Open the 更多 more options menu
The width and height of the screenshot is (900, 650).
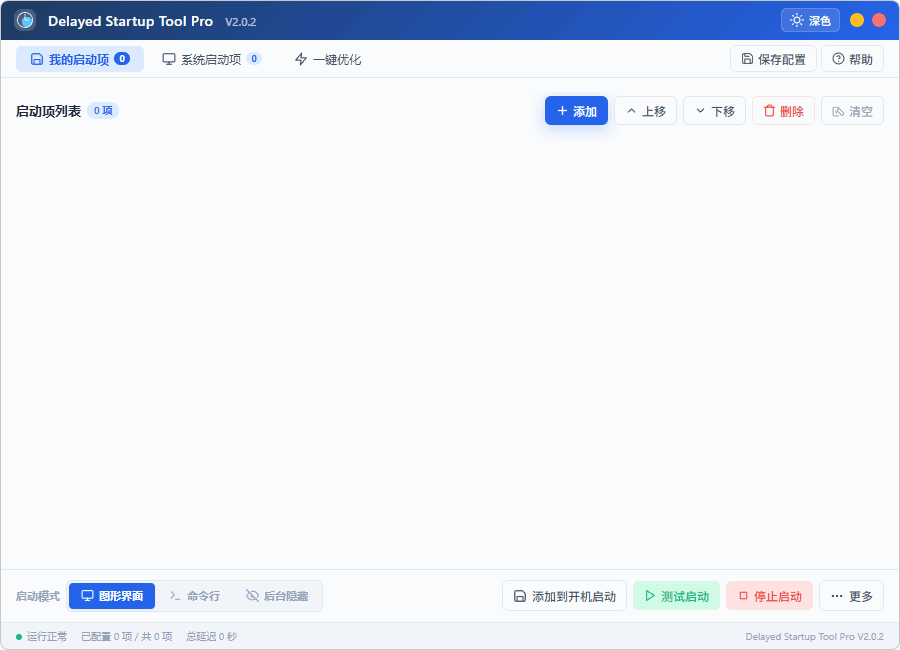[x=851, y=596]
